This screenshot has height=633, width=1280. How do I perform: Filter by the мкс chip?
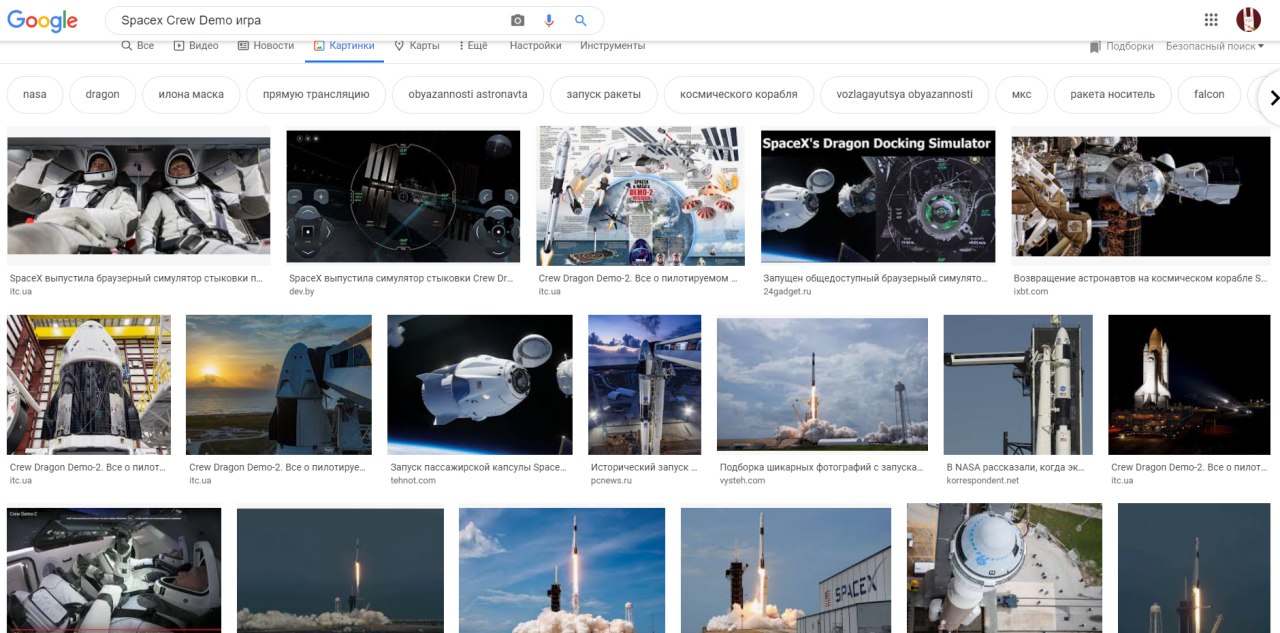point(1021,95)
